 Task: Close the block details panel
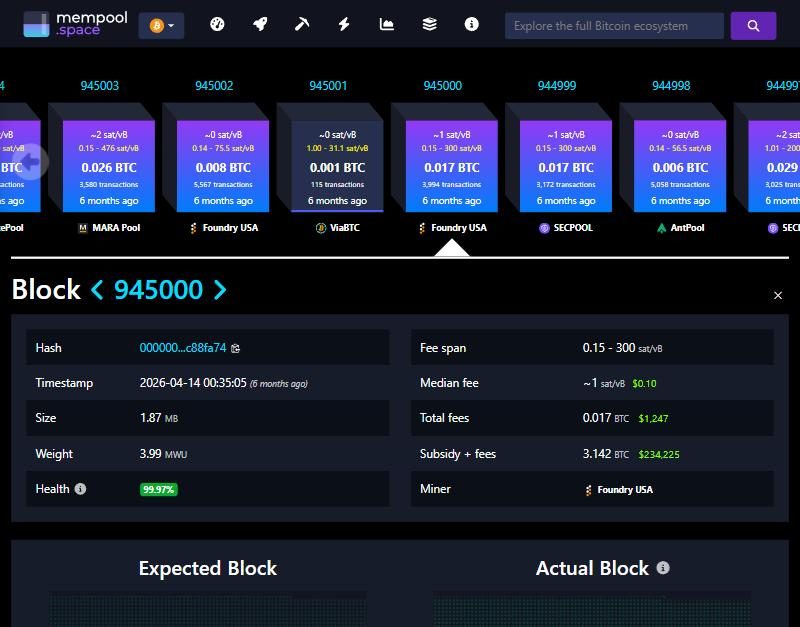tap(778, 295)
